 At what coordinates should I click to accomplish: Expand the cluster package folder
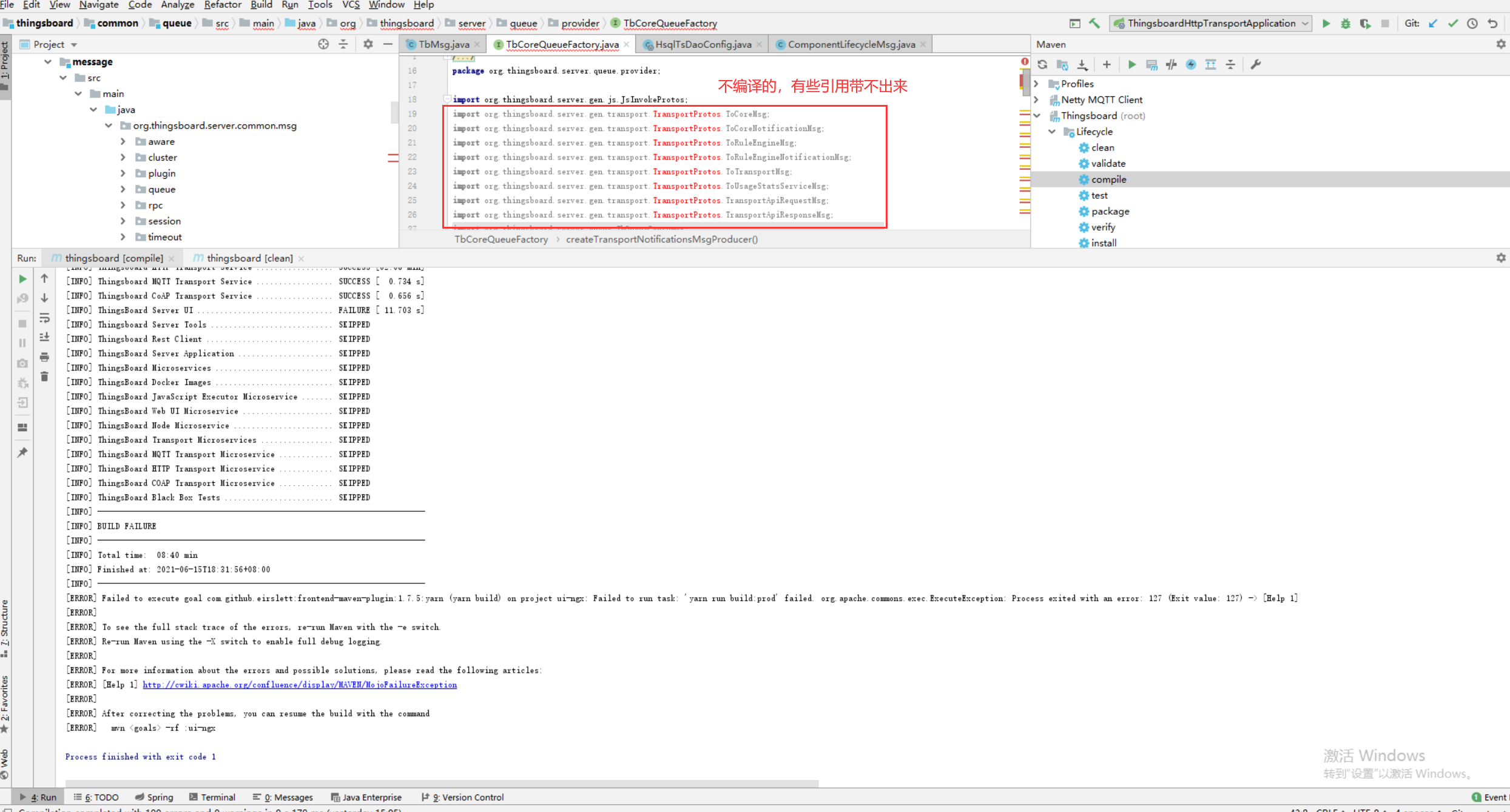pyautogui.click(x=123, y=157)
